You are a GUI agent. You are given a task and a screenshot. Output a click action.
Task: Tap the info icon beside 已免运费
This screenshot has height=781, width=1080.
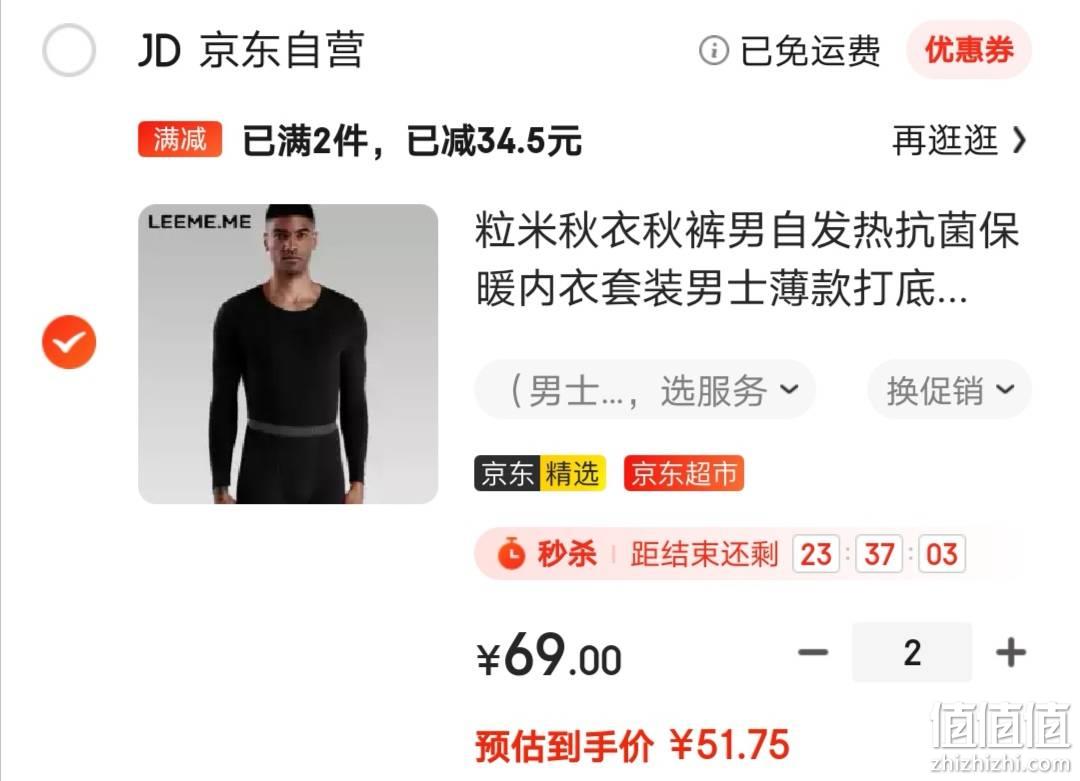click(x=714, y=50)
